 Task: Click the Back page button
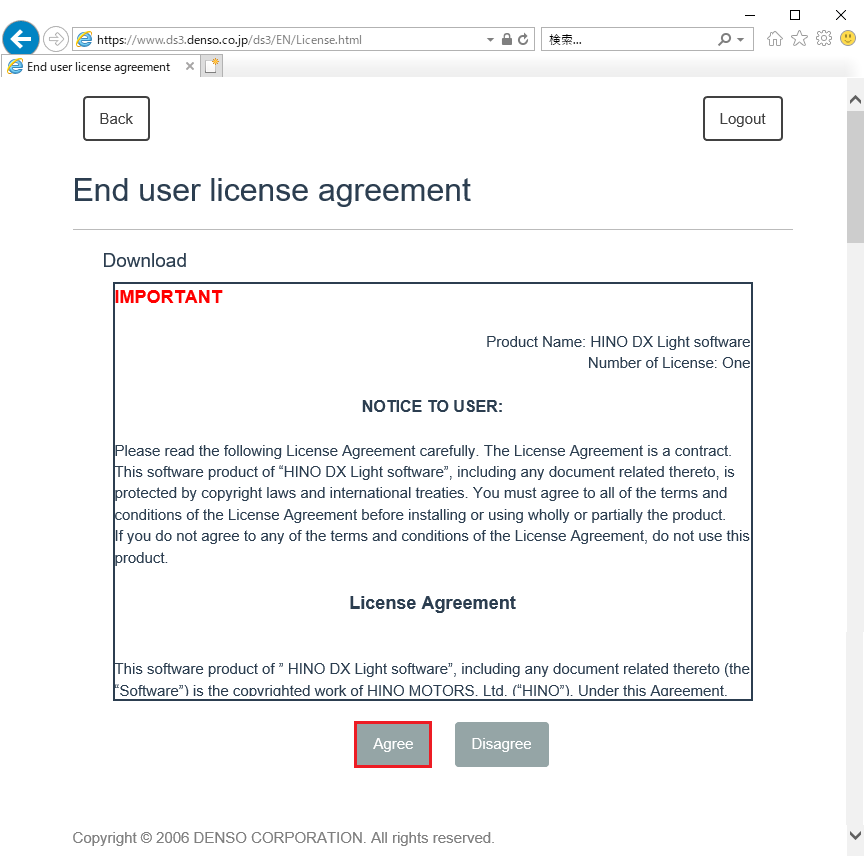116,119
